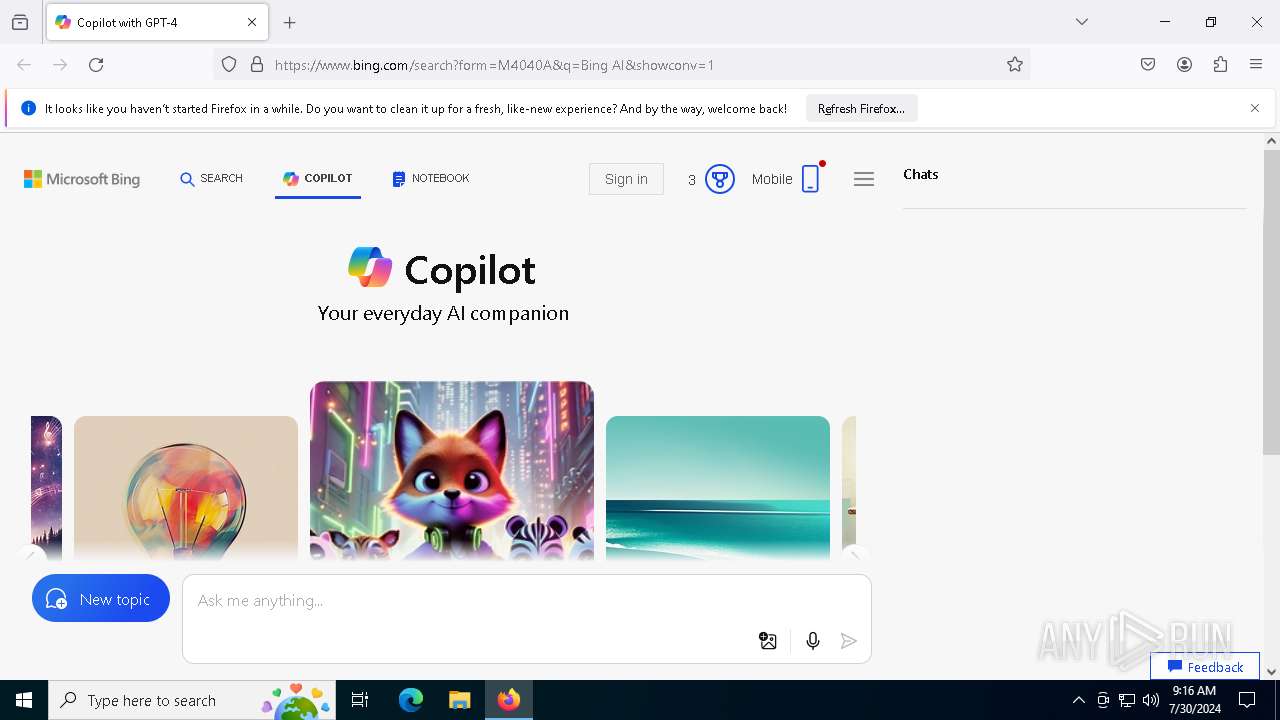
Task: Launch Microsoft Edge from the taskbar
Action: 411,700
